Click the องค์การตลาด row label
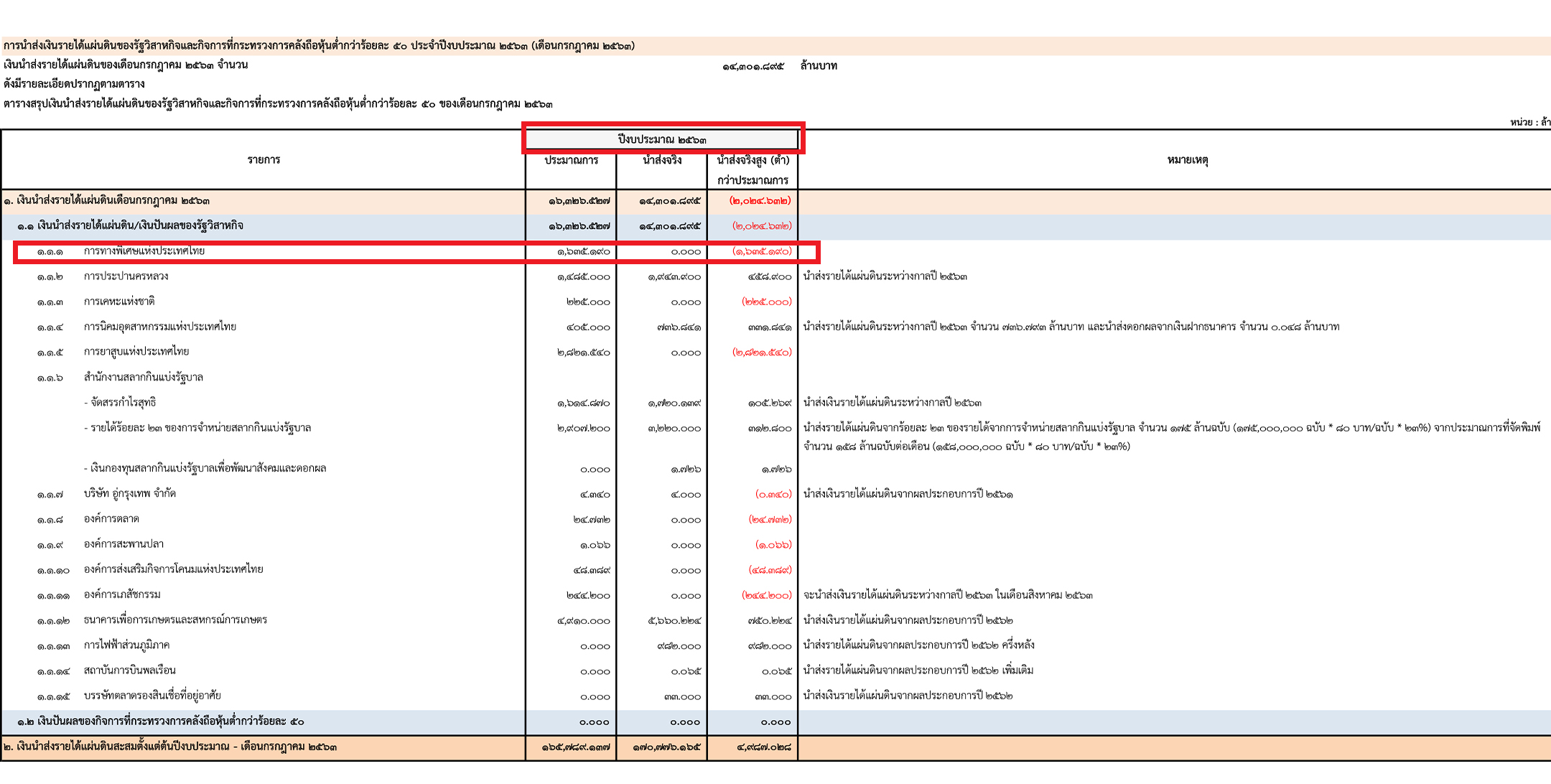This screenshot has width=1551, height=784. [111, 519]
